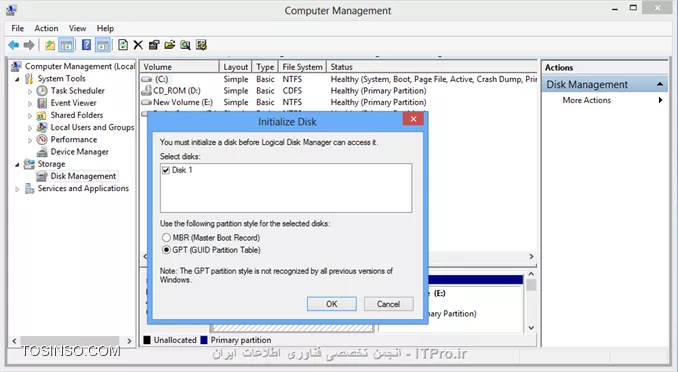Screen dimensions: 678x372
Task: Click the Up one level folder icon
Action: (x=50, y=45)
